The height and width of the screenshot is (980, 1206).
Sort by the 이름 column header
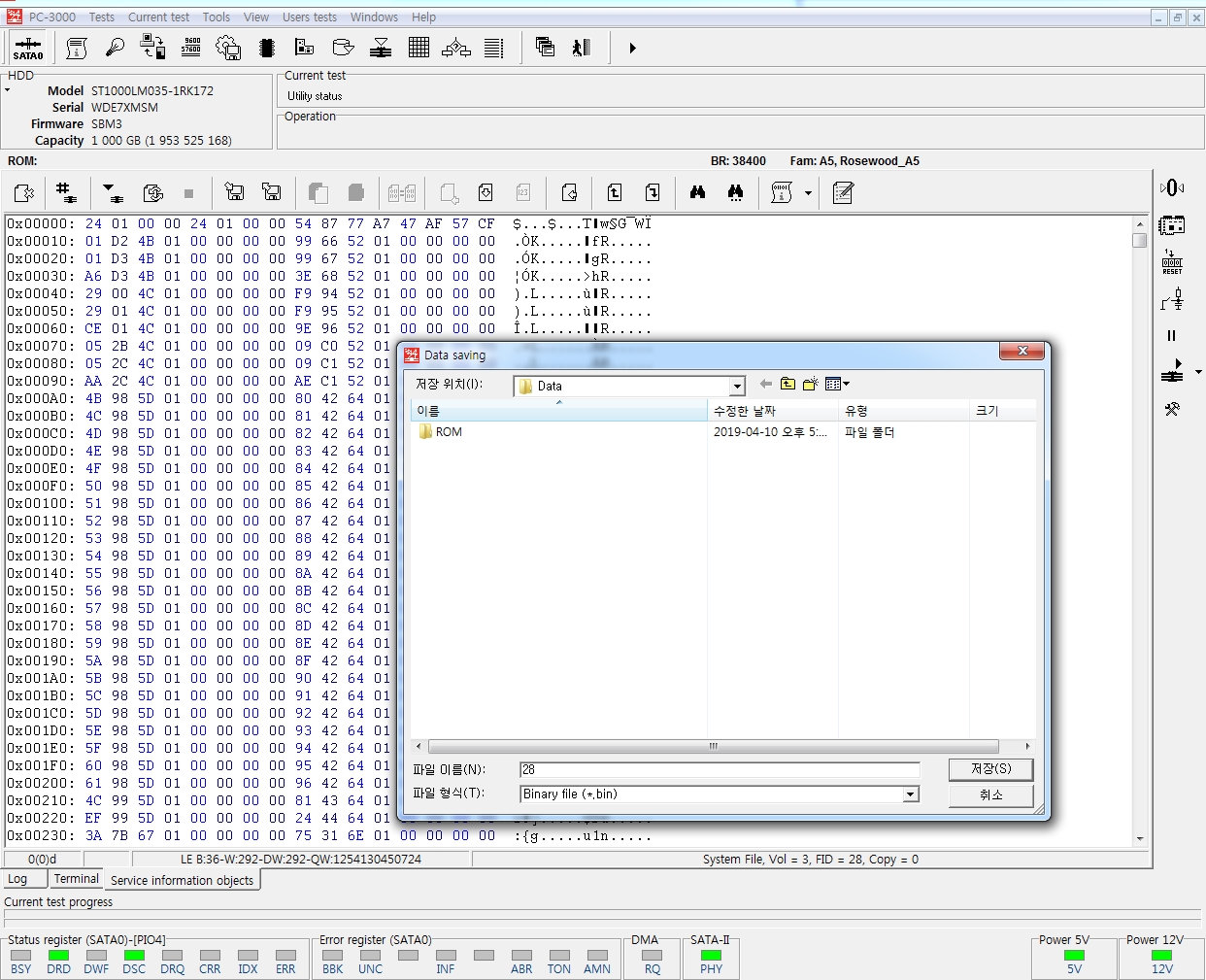[559, 411]
